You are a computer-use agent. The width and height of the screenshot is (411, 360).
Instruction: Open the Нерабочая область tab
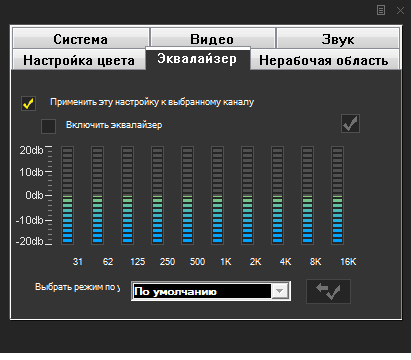pos(325,60)
